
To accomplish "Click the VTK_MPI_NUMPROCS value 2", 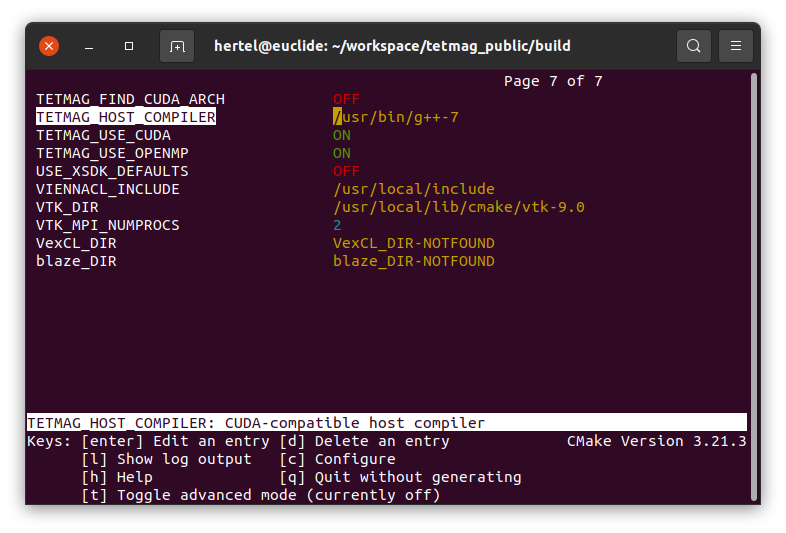I will [x=337, y=226].
